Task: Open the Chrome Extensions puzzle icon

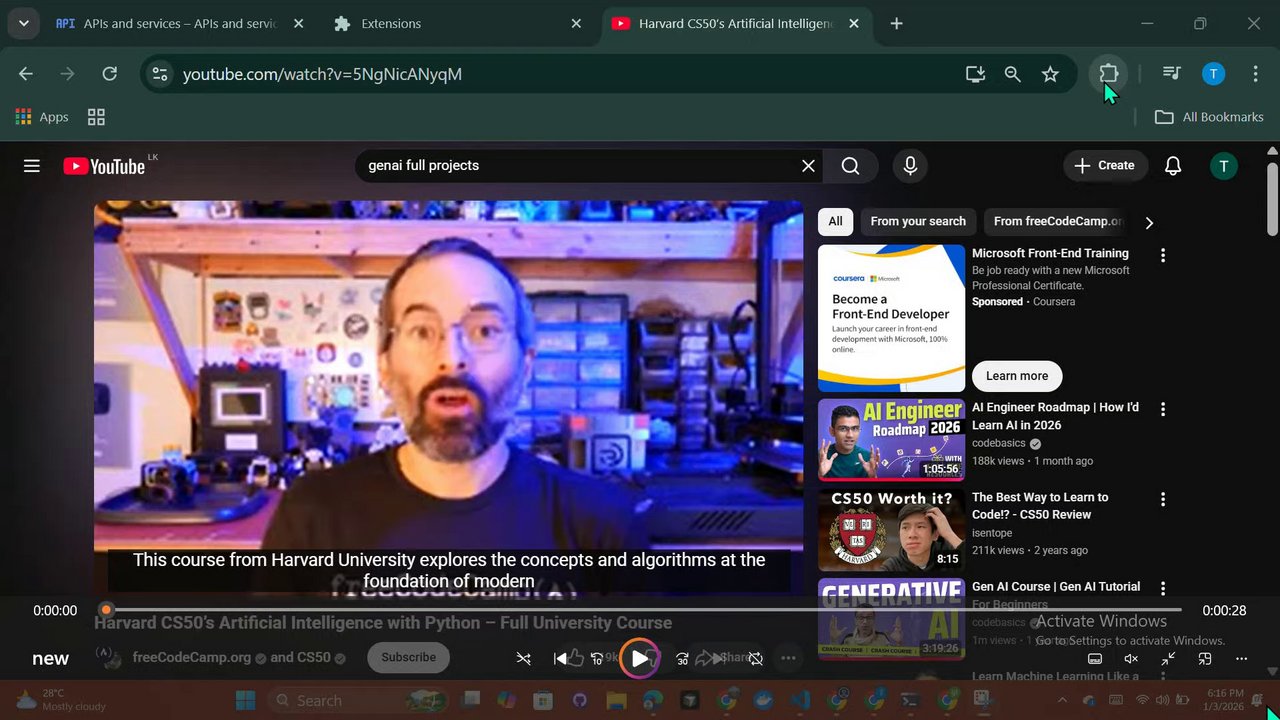Action: pos(1108,74)
